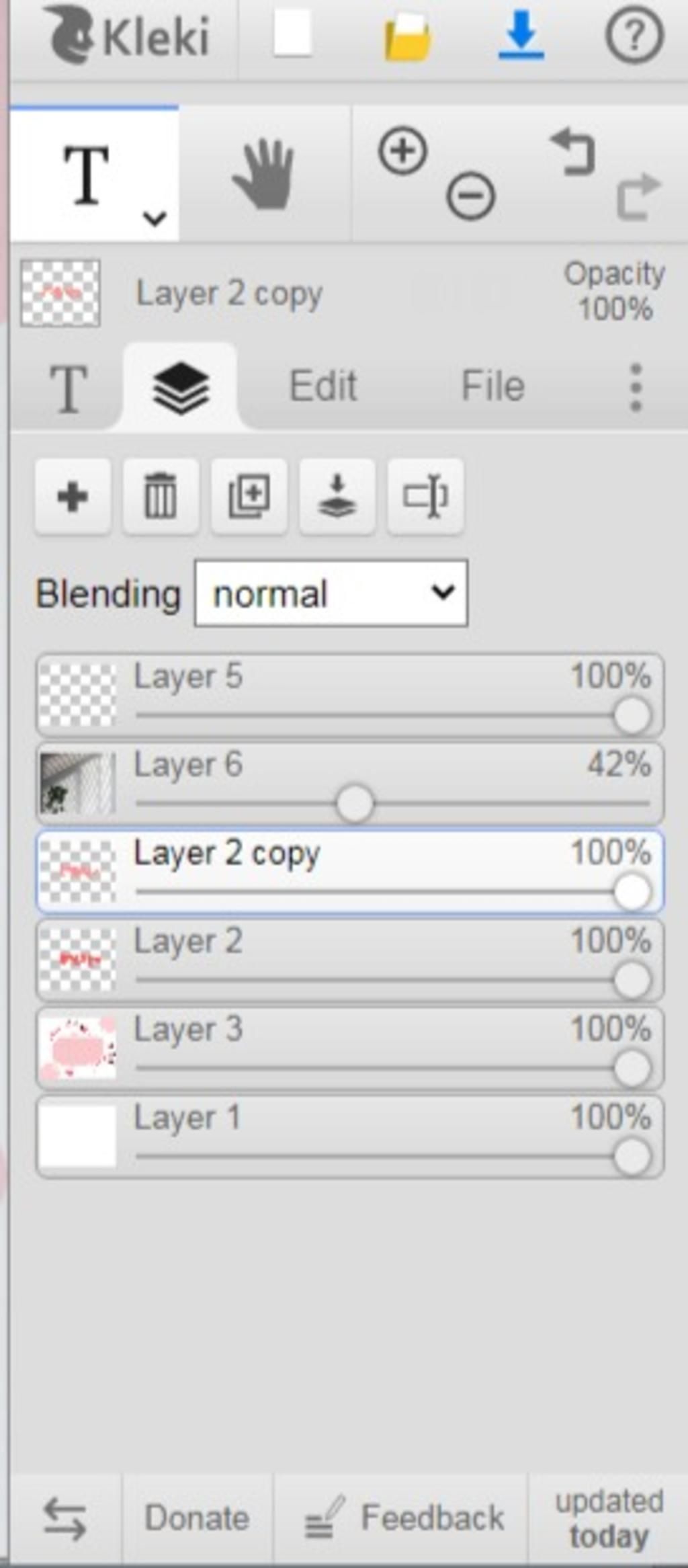Open the Help question mark icon
The width and height of the screenshot is (688, 1568).
coord(634,35)
